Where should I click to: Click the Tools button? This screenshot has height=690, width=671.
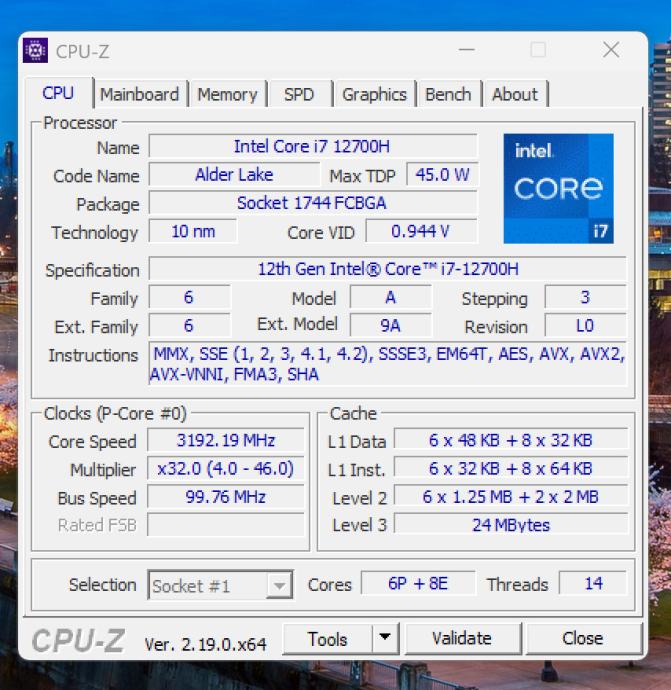(327, 639)
